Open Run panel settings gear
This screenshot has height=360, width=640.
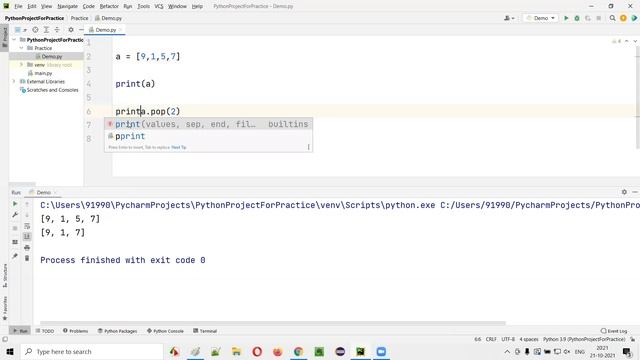coord(624,192)
